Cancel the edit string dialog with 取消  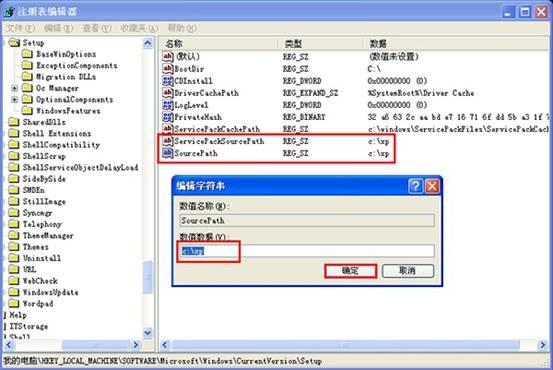point(408,271)
